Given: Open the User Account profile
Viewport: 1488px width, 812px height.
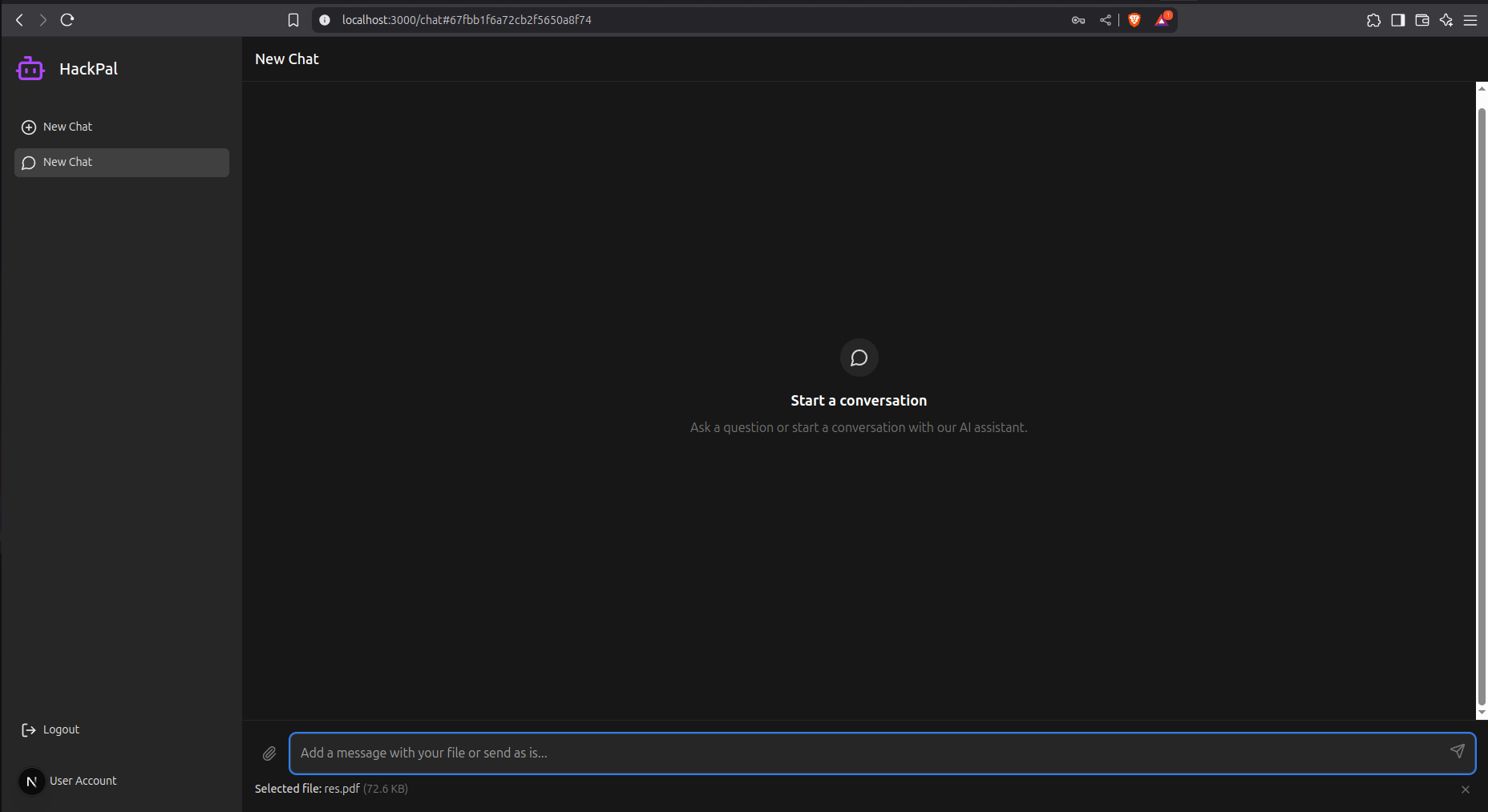Looking at the screenshot, I should 83,781.
